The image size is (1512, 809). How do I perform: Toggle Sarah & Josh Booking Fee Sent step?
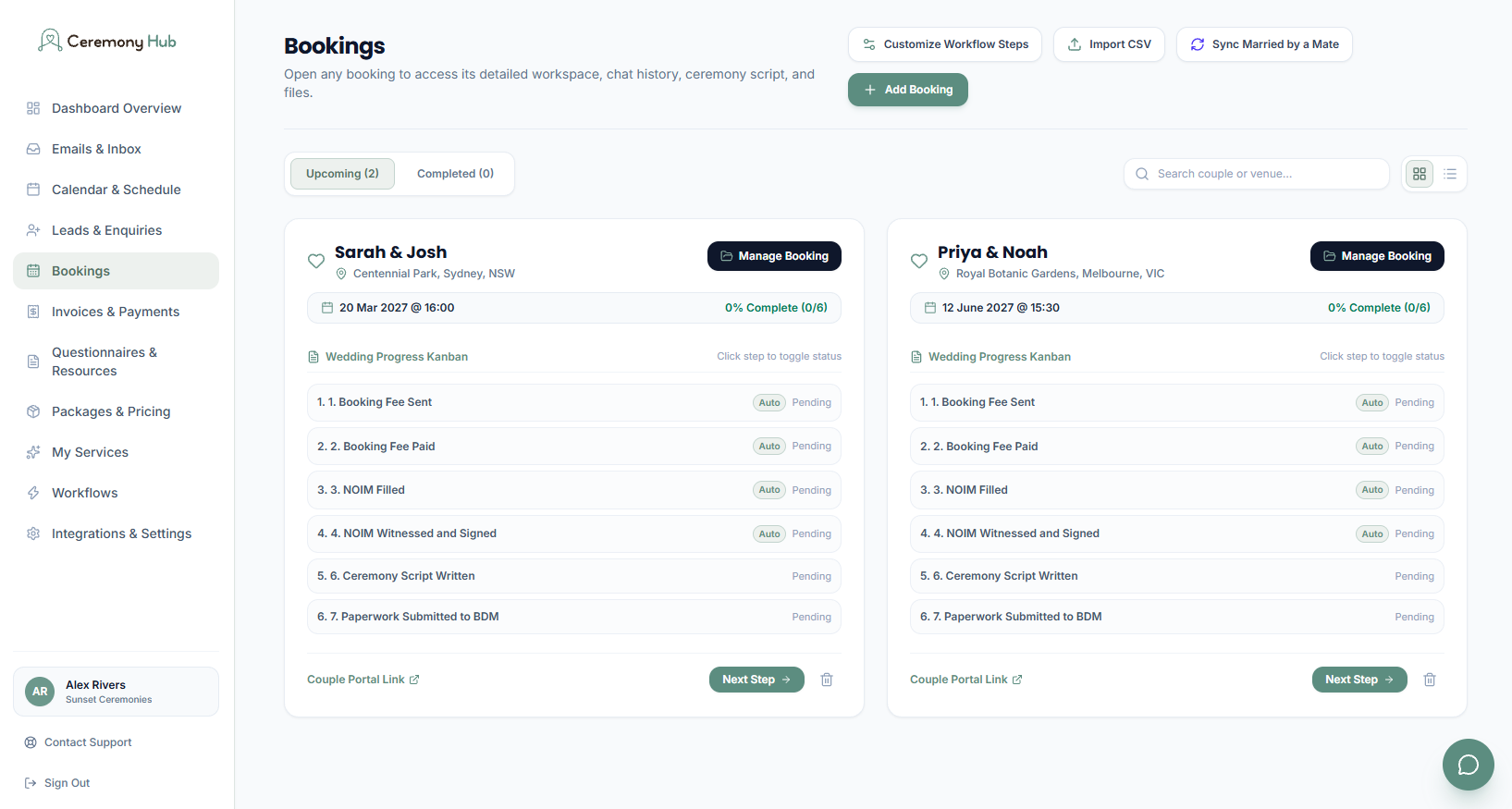coord(574,402)
